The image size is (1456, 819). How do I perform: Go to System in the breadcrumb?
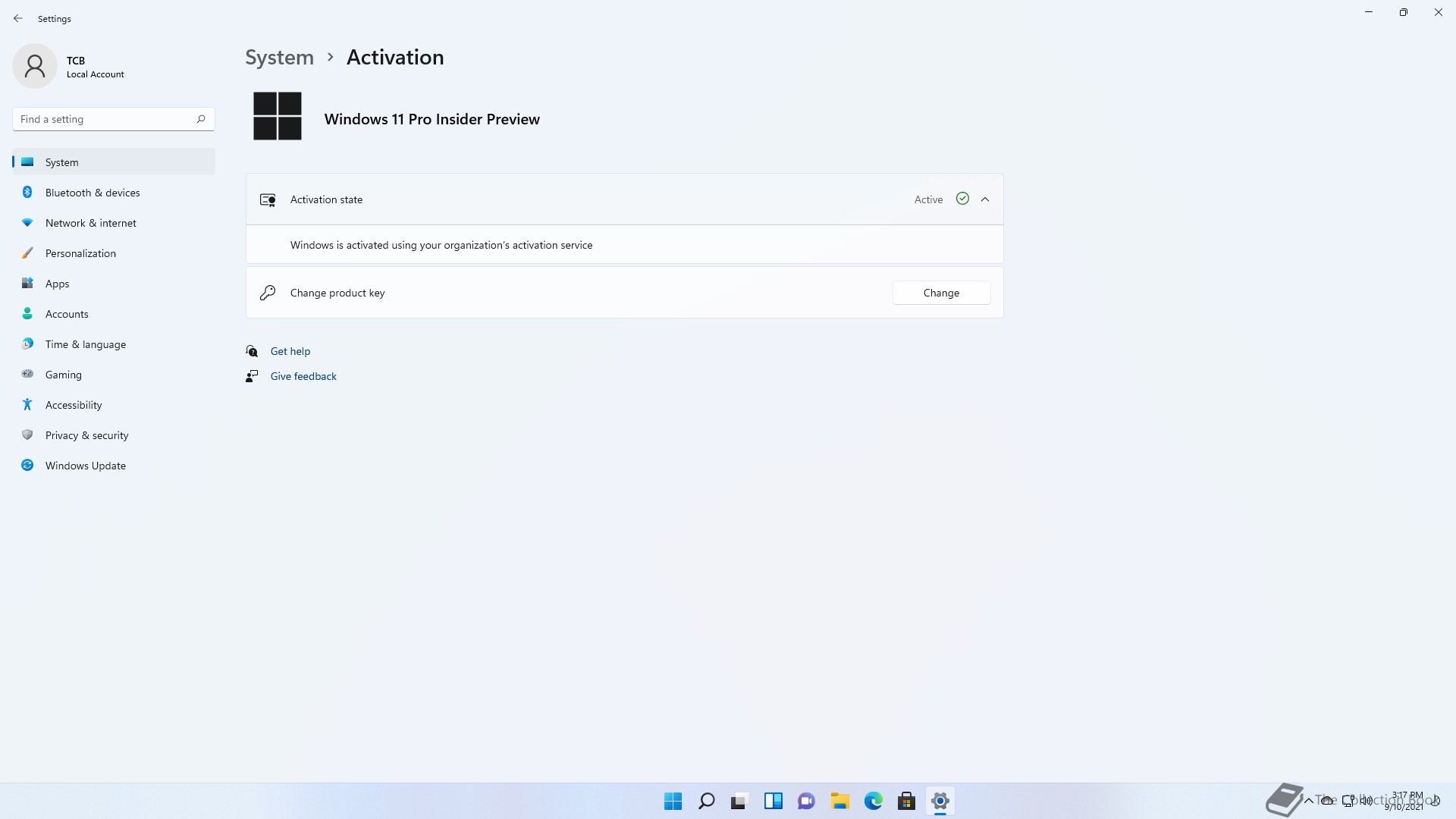tap(279, 58)
